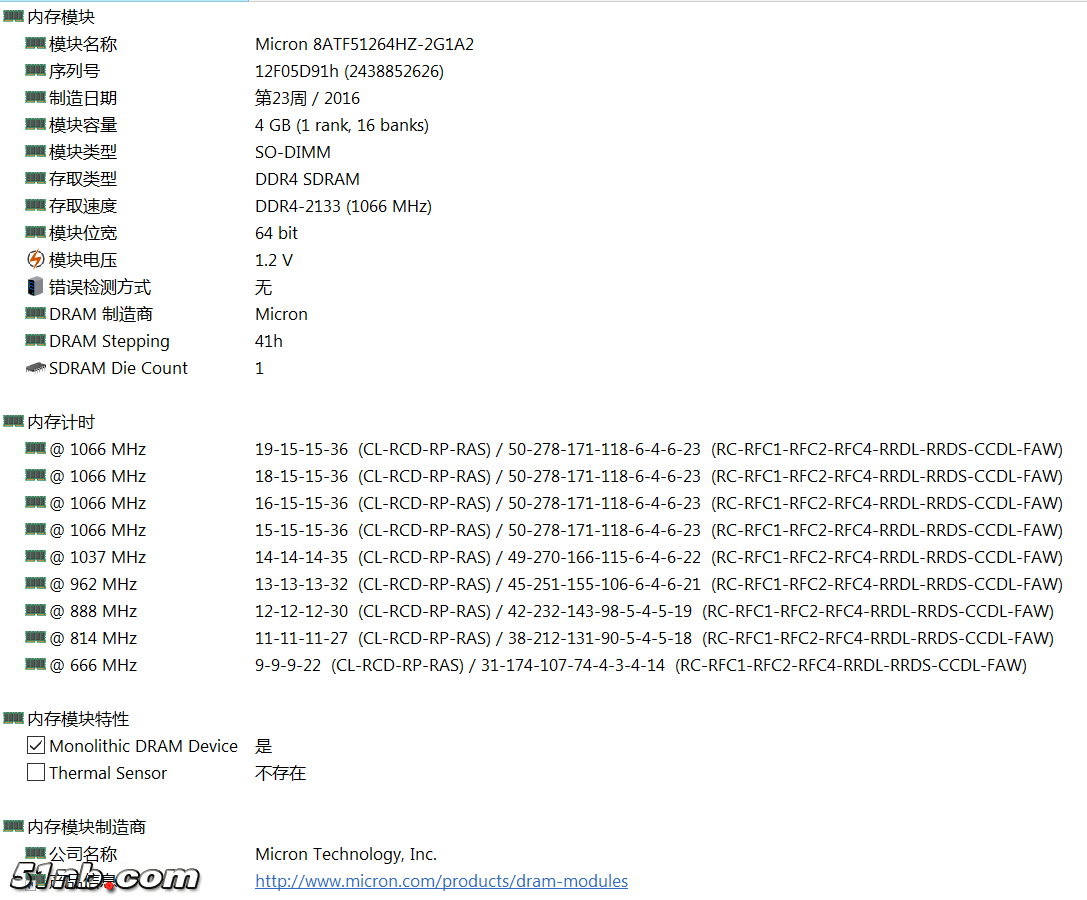Click the memory icon next to DRAM Stepping
The image size is (1087, 900).
[x=35, y=340]
